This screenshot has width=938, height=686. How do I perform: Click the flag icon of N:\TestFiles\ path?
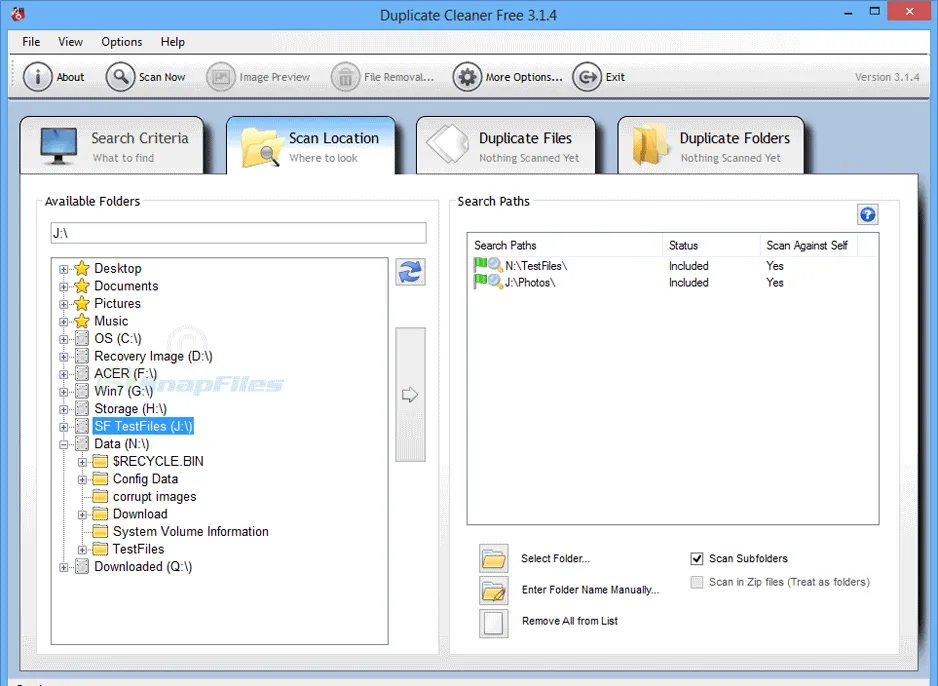480,264
